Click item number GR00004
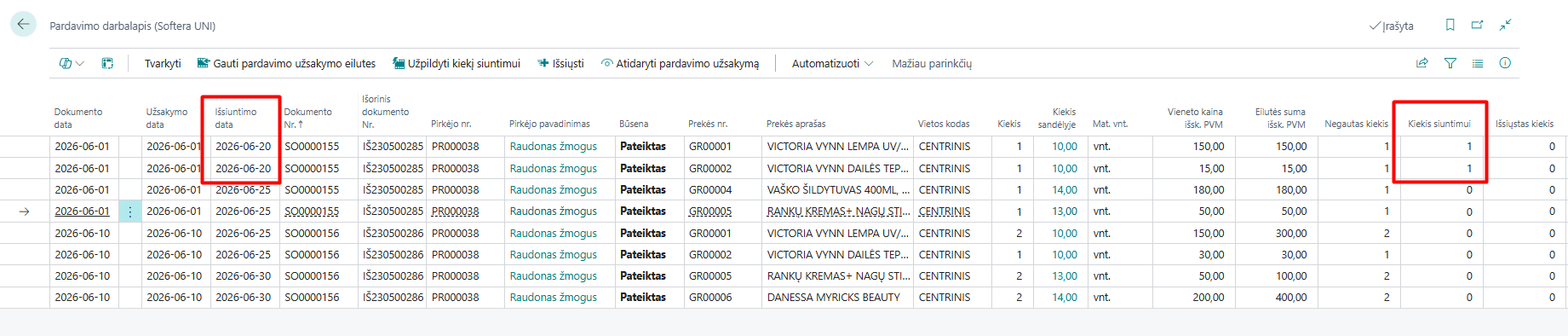This screenshot has width=1568, height=336. [710, 189]
